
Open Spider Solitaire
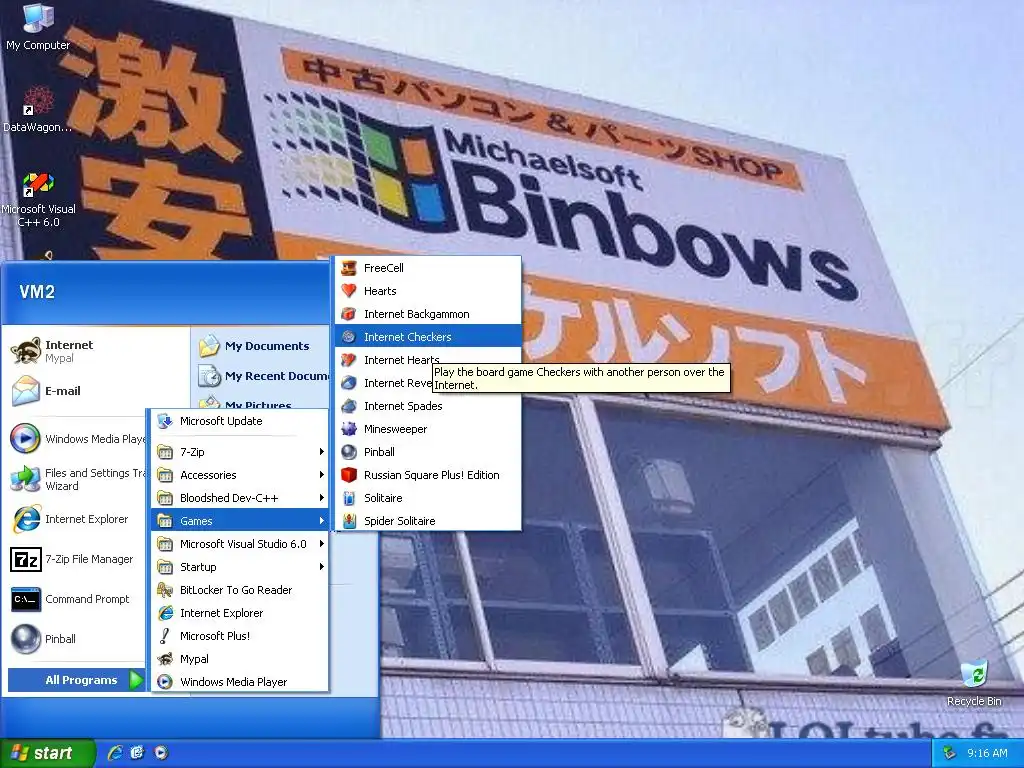pyautogui.click(x=428, y=521)
